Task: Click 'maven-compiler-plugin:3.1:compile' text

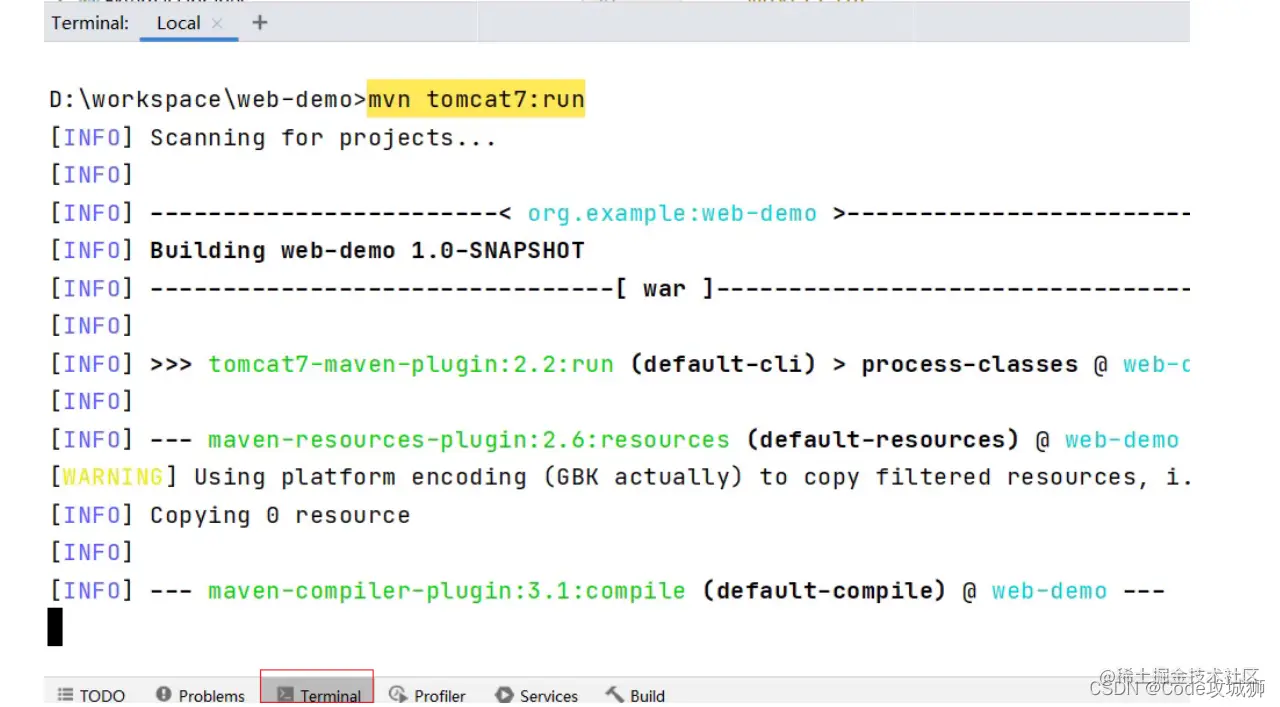Action: 447,591
